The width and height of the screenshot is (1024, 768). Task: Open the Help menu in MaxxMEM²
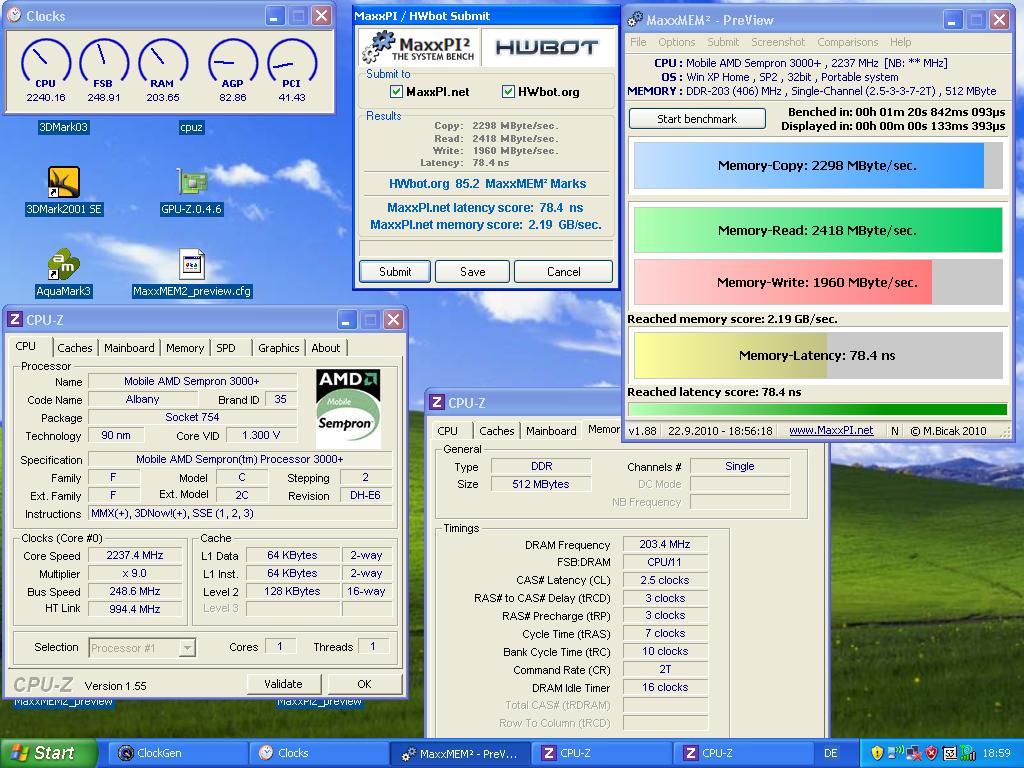click(901, 42)
